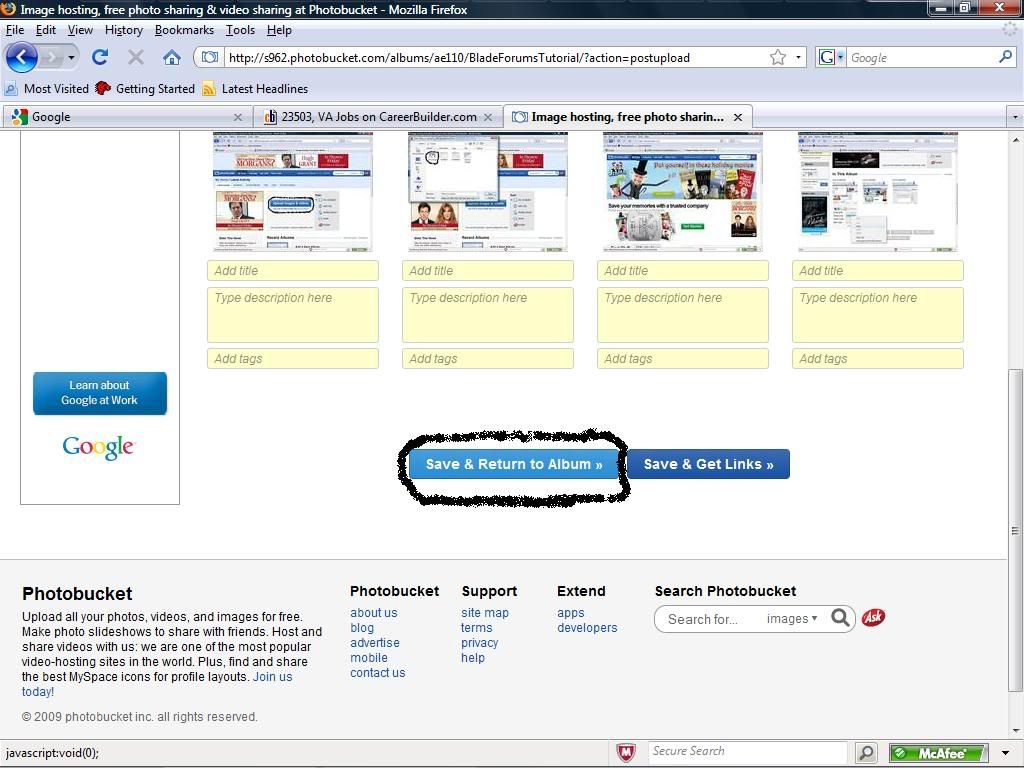Click description box under first image

point(293,315)
